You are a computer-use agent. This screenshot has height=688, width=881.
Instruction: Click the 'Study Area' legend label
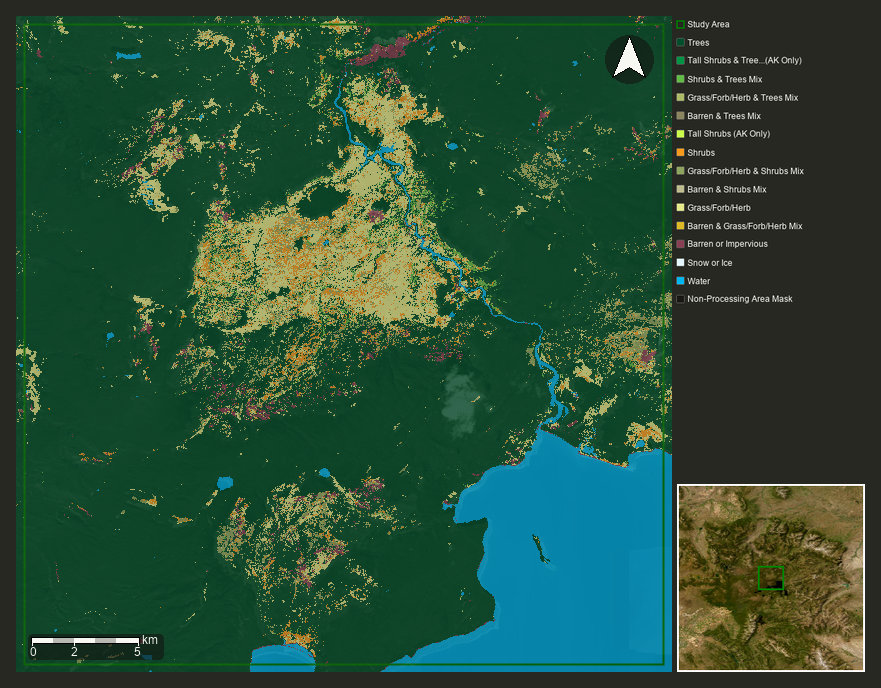(x=708, y=24)
